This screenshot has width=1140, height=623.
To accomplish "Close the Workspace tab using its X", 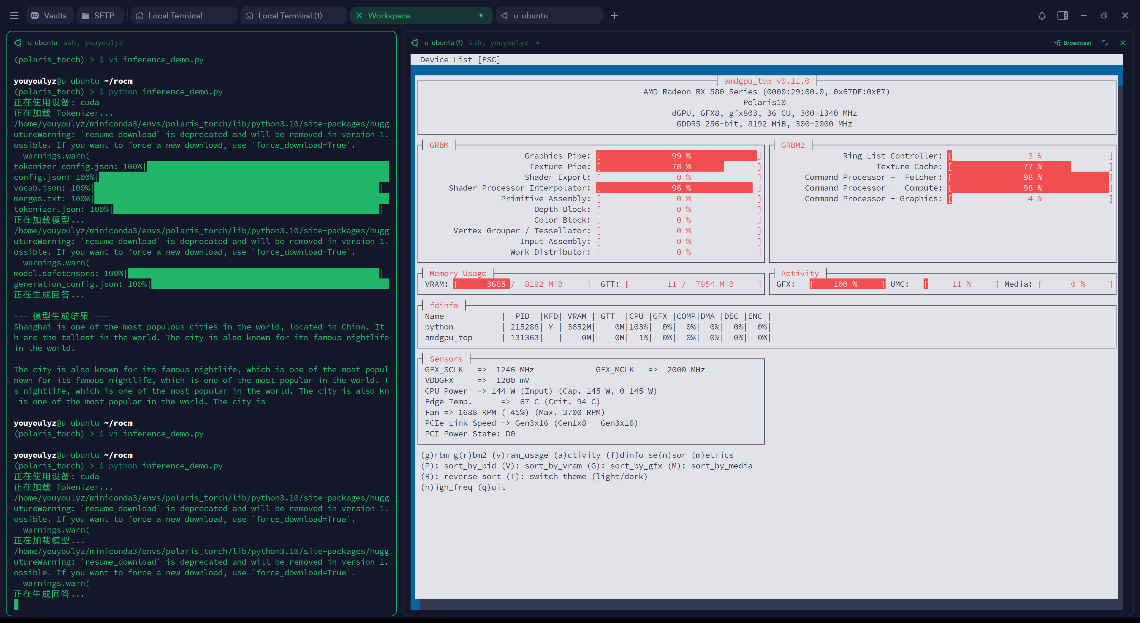I will tap(359, 15).
